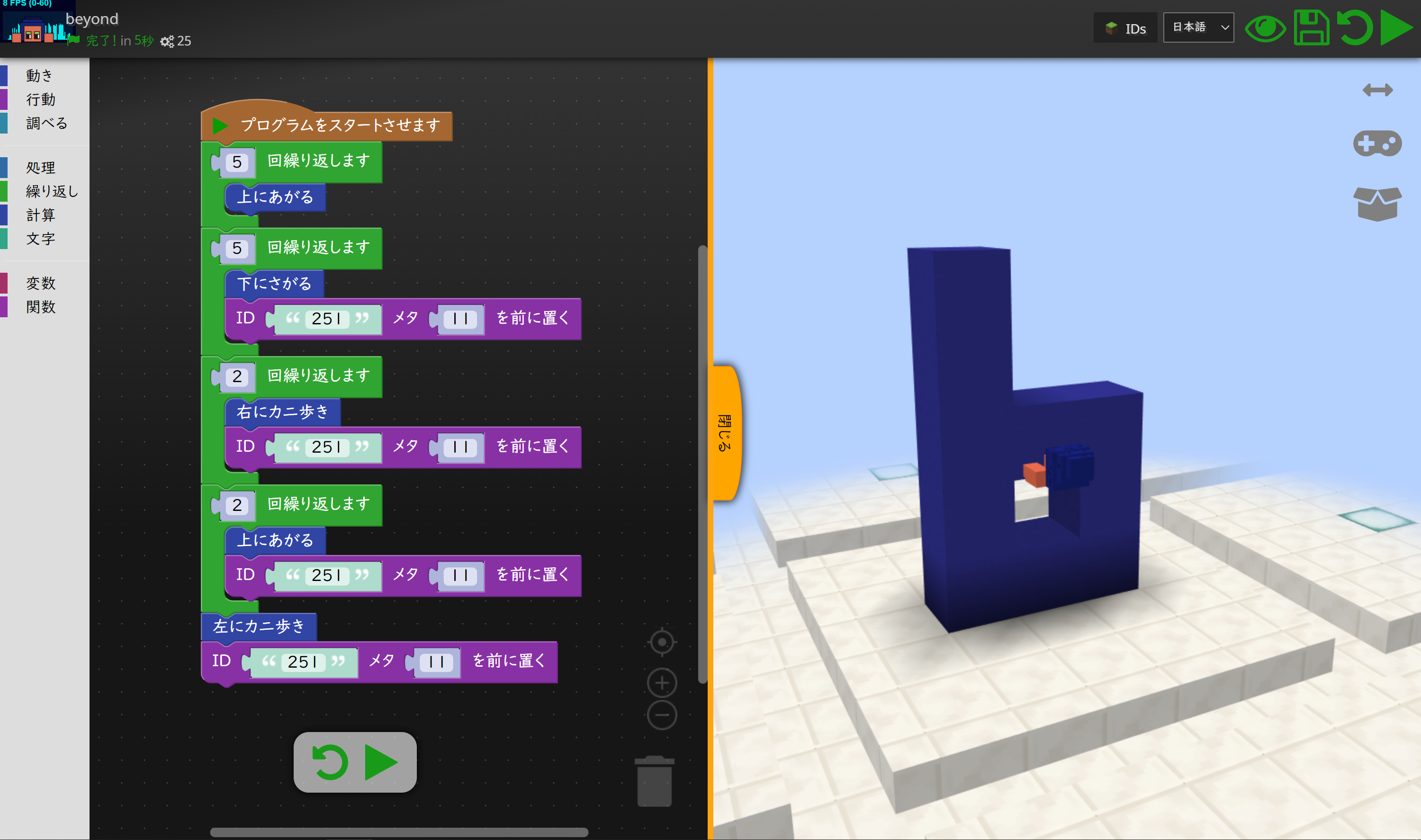1421x840 pixels.
Task: Center the workspace with the crosshair icon
Action: point(661,642)
